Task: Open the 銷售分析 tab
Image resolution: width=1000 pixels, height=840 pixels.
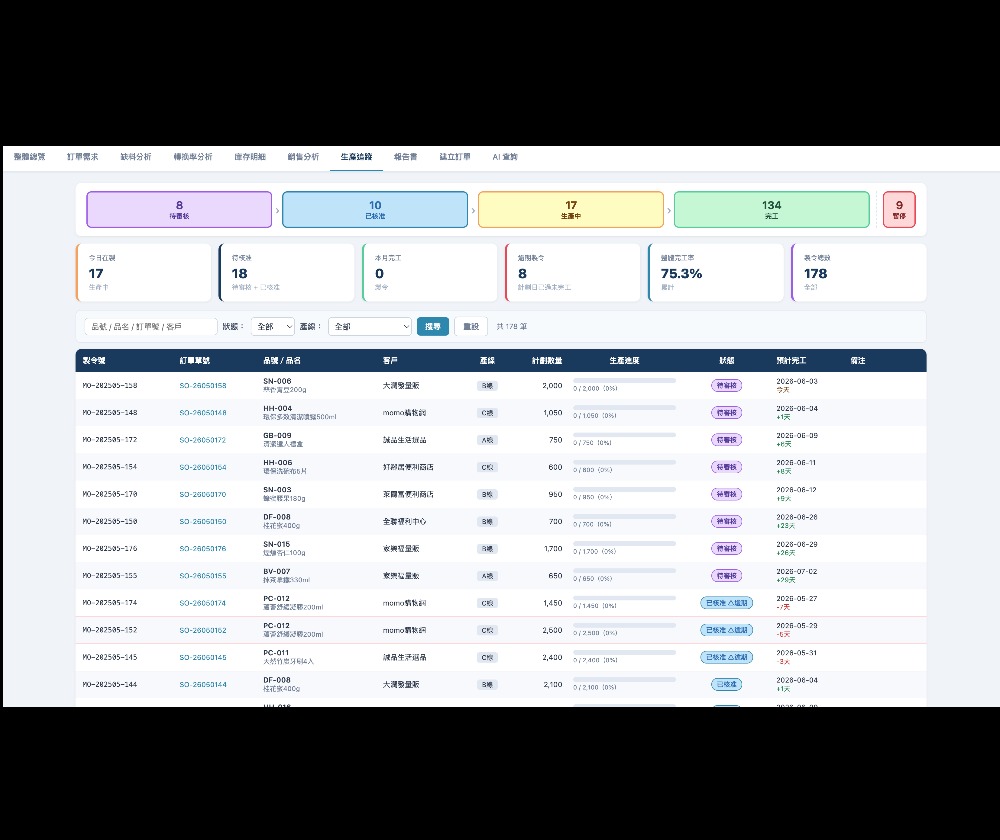Action: click(303, 157)
